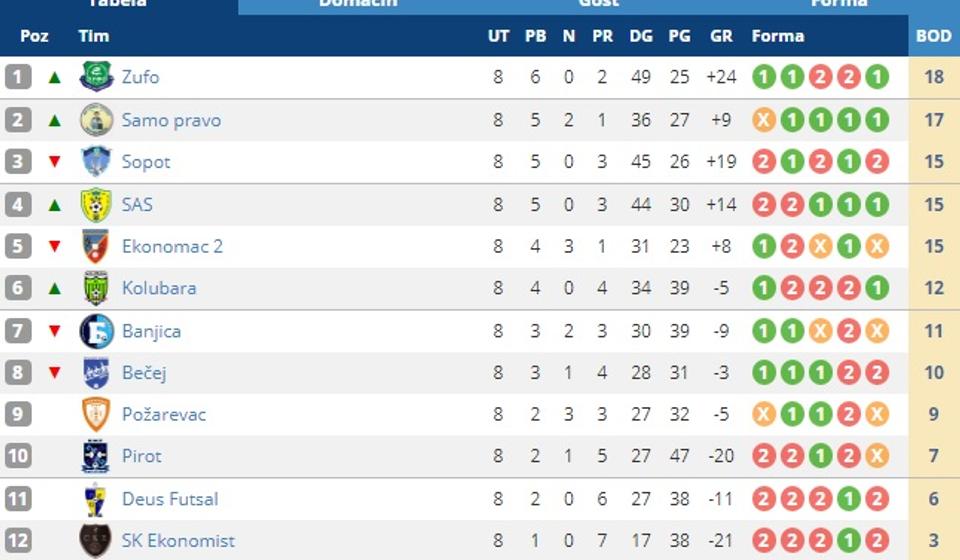Switch to the Domaćin tab
The width and height of the screenshot is (960, 560).
point(358,4)
